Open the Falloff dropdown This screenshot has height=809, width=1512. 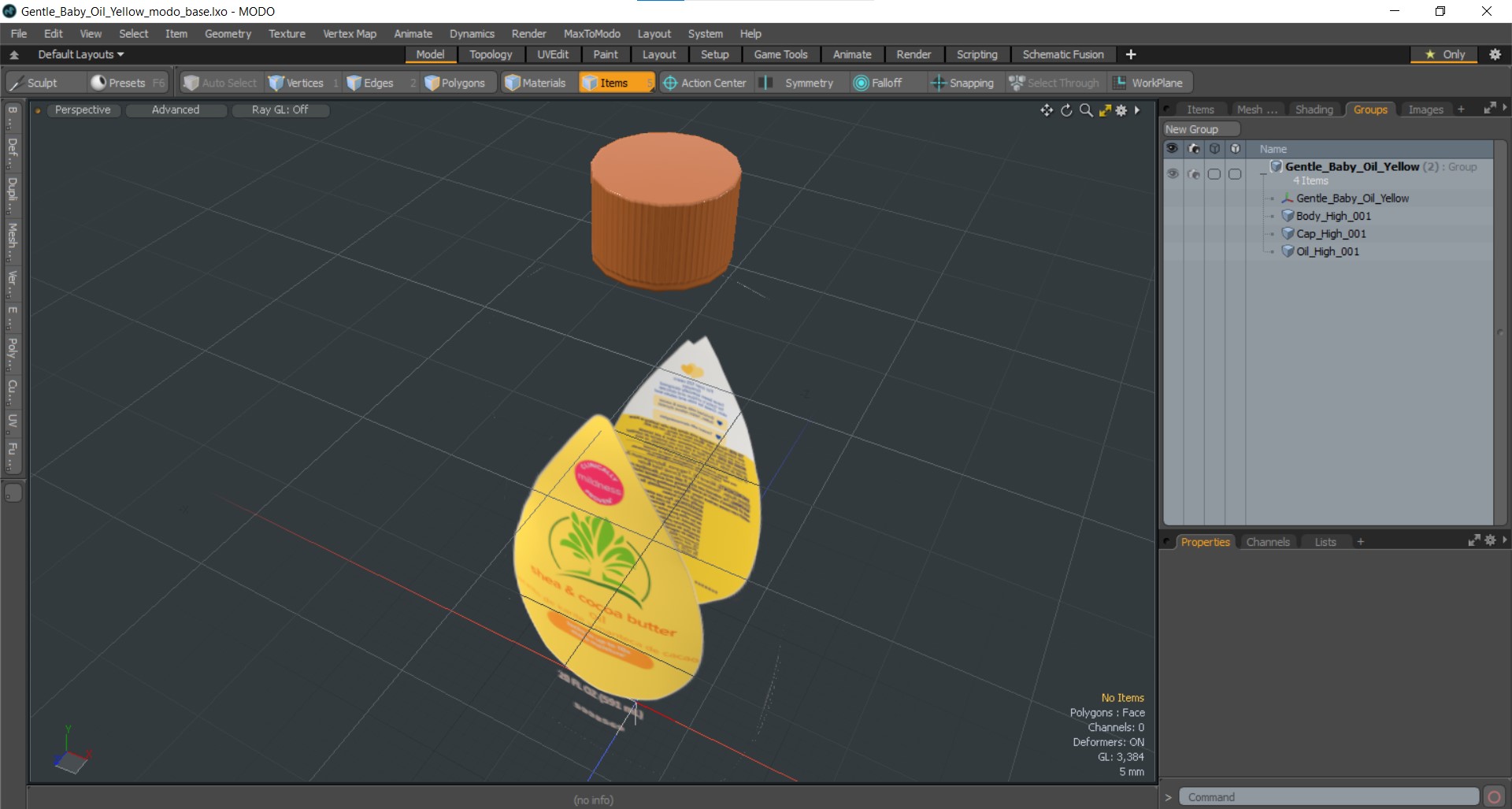(888, 83)
